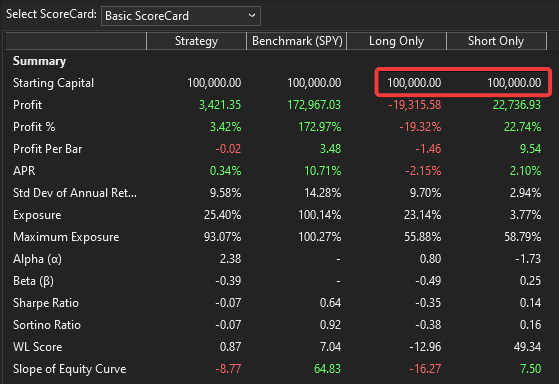Click Long Only APR value -2.15%
The width and height of the screenshot is (559, 384).
click(x=423, y=171)
